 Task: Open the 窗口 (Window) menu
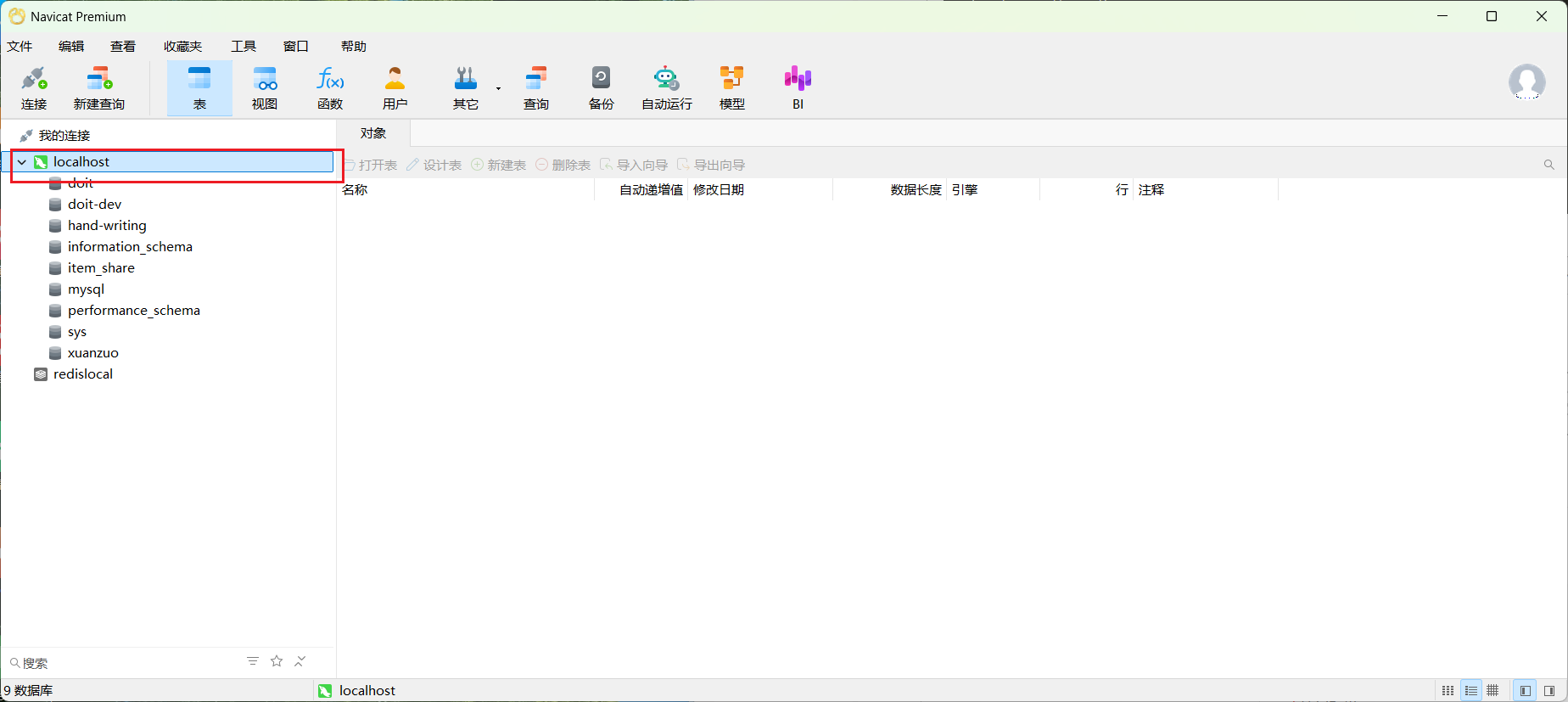point(296,47)
